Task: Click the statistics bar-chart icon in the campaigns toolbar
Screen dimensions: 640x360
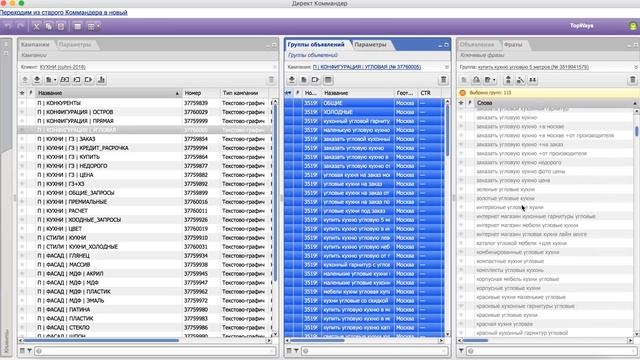Action: click(101, 80)
